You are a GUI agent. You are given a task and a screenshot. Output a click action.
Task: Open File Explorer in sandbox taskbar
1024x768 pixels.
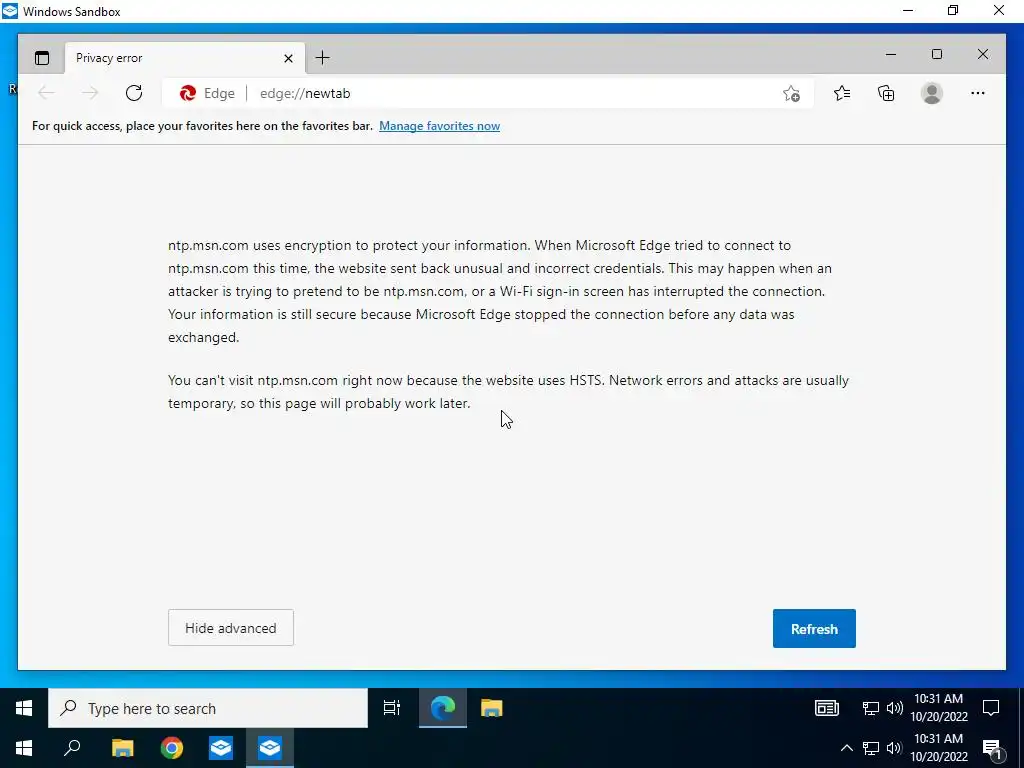click(492, 708)
